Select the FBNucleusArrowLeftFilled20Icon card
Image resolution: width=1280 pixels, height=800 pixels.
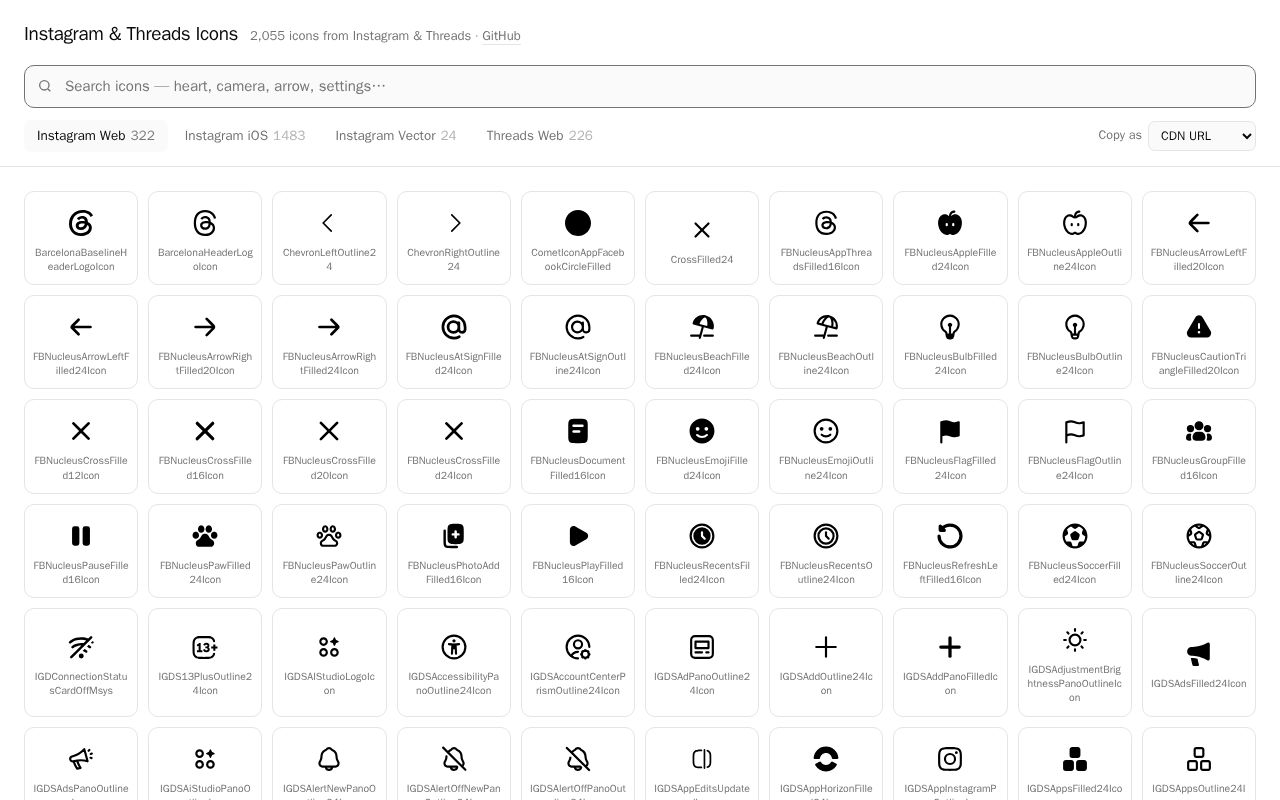[1199, 238]
